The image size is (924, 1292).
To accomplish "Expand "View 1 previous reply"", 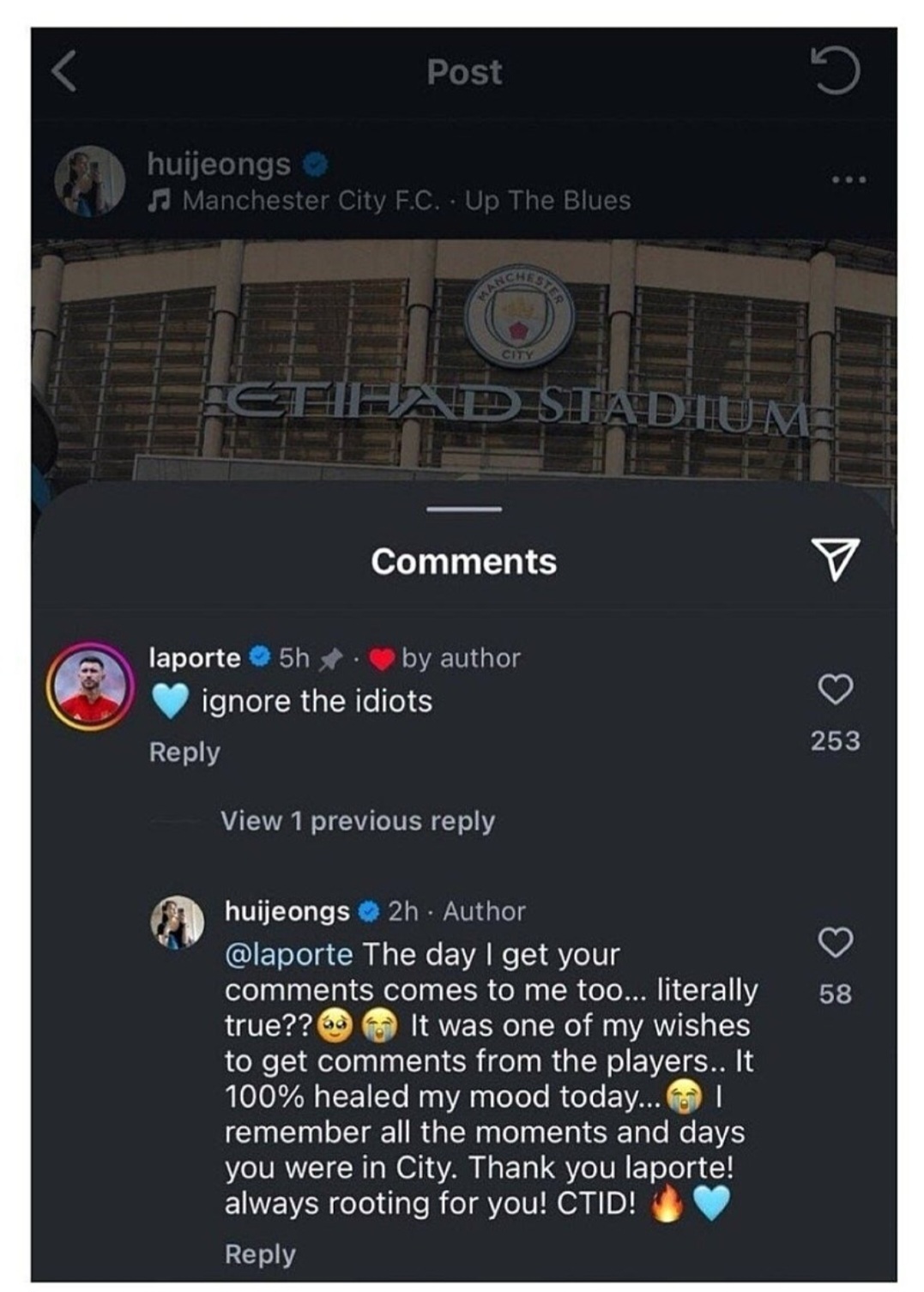I will coord(358,821).
